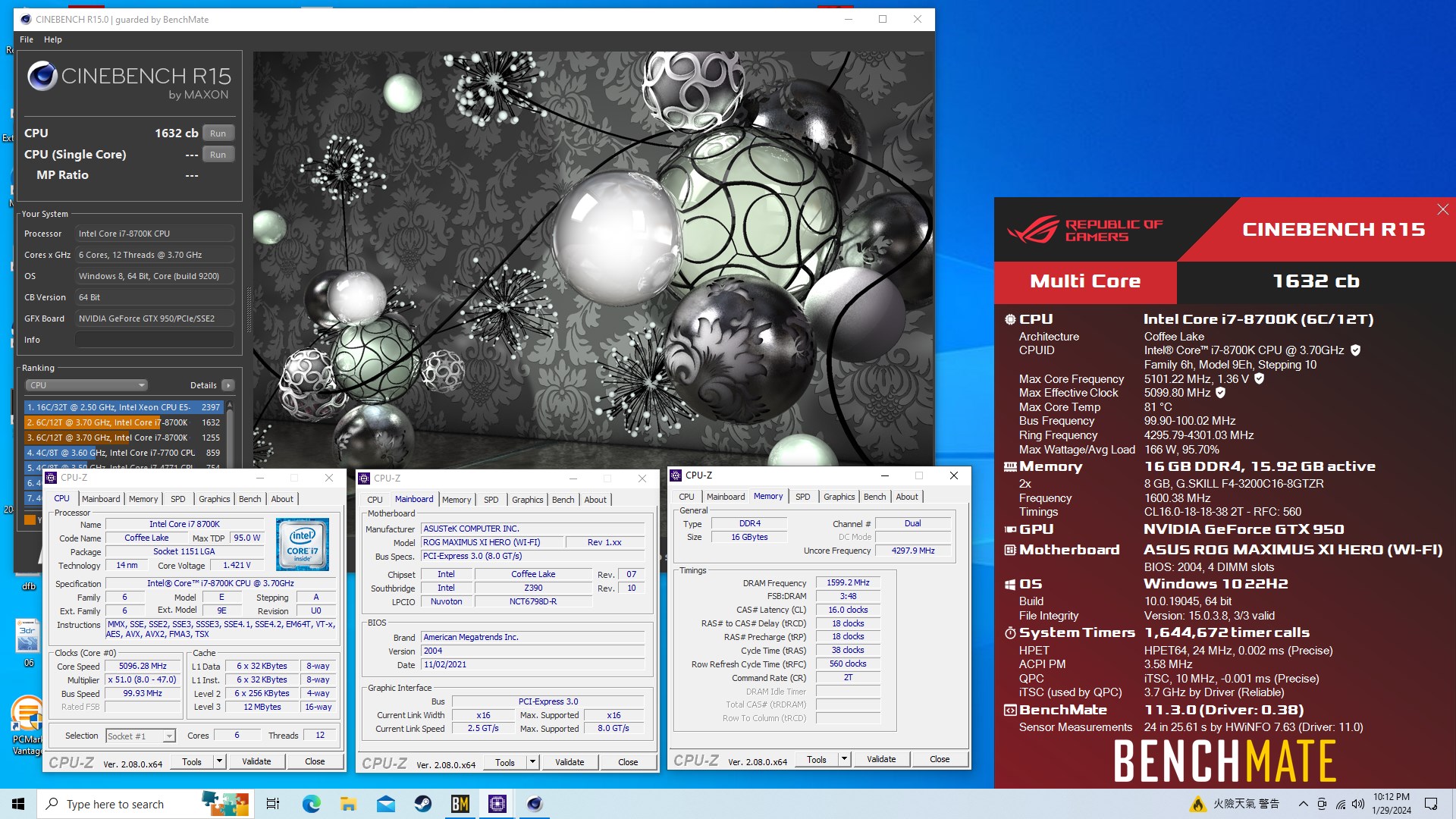Click the Cinebench R15 sphere logo

click(x=42, y=77)
